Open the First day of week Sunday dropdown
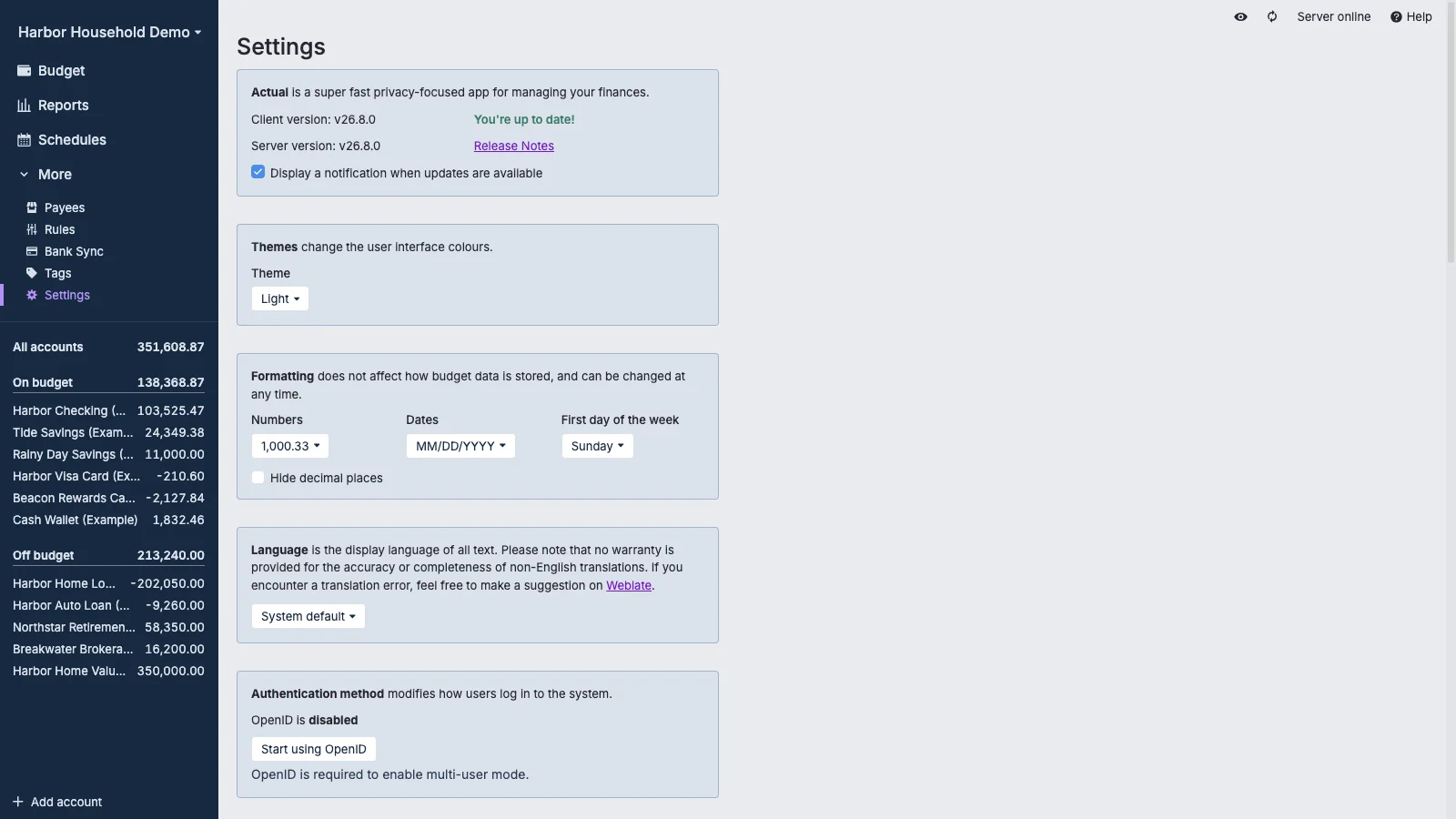Screen dimensions: 1456x819 point(597,446)
